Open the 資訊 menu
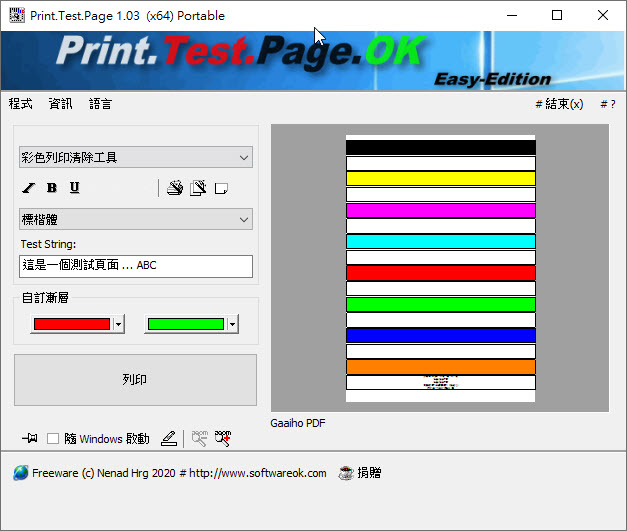627x531 pixels. tap(60, 104)
